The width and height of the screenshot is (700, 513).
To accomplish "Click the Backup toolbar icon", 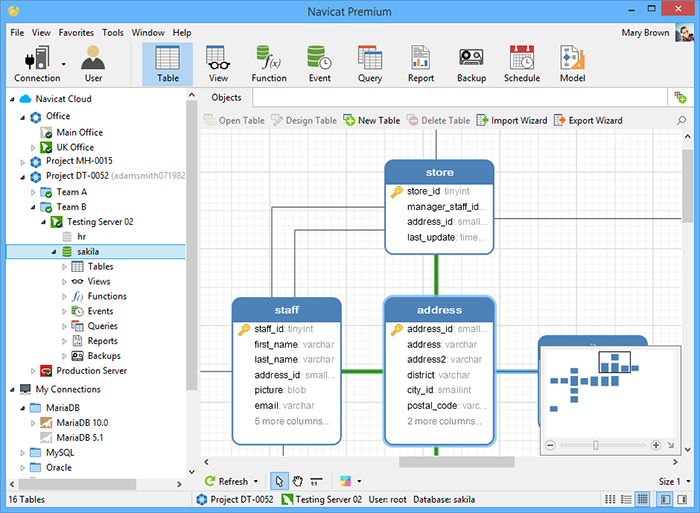I will point(471,63).
